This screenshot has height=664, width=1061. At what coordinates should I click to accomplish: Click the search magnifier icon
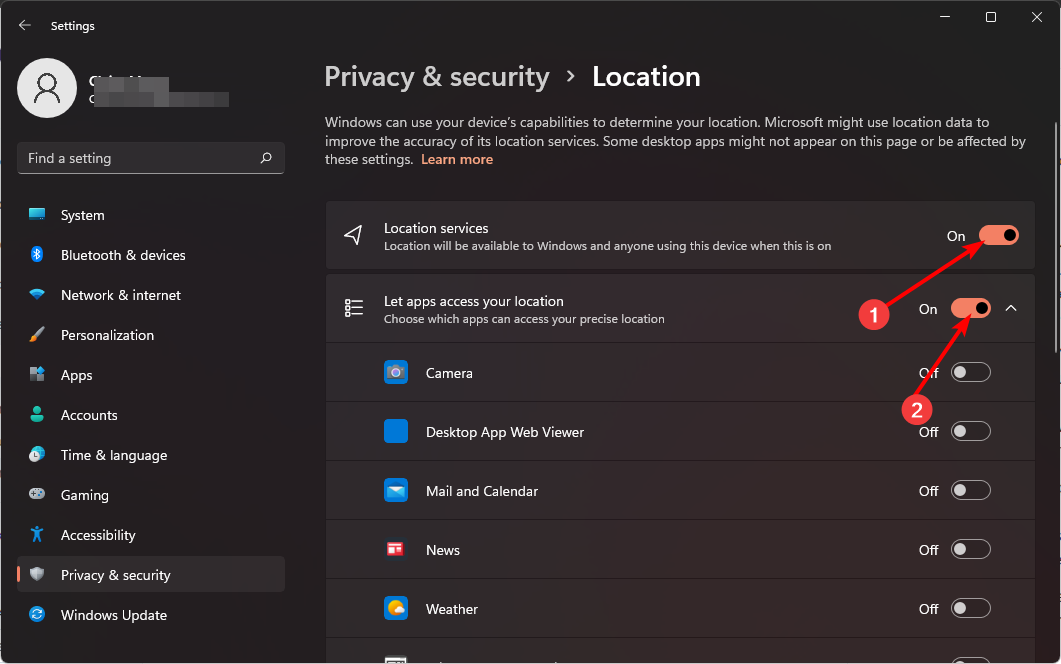click(266, 158)
